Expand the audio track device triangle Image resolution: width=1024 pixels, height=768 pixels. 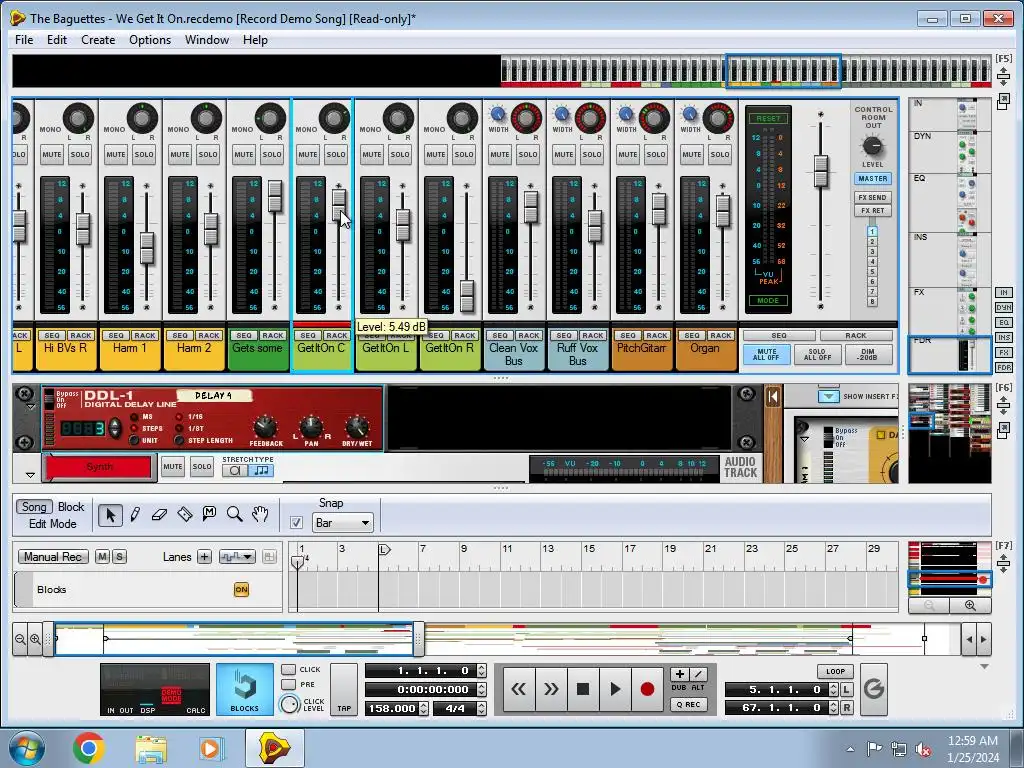(x=30, y=475)
